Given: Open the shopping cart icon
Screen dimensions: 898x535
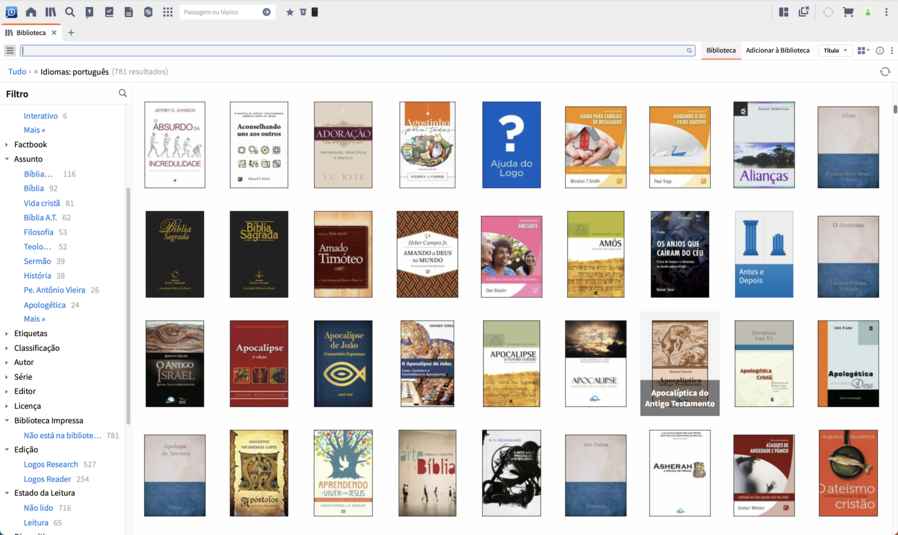Looking at the screenshot, I should tap(848, 12).
